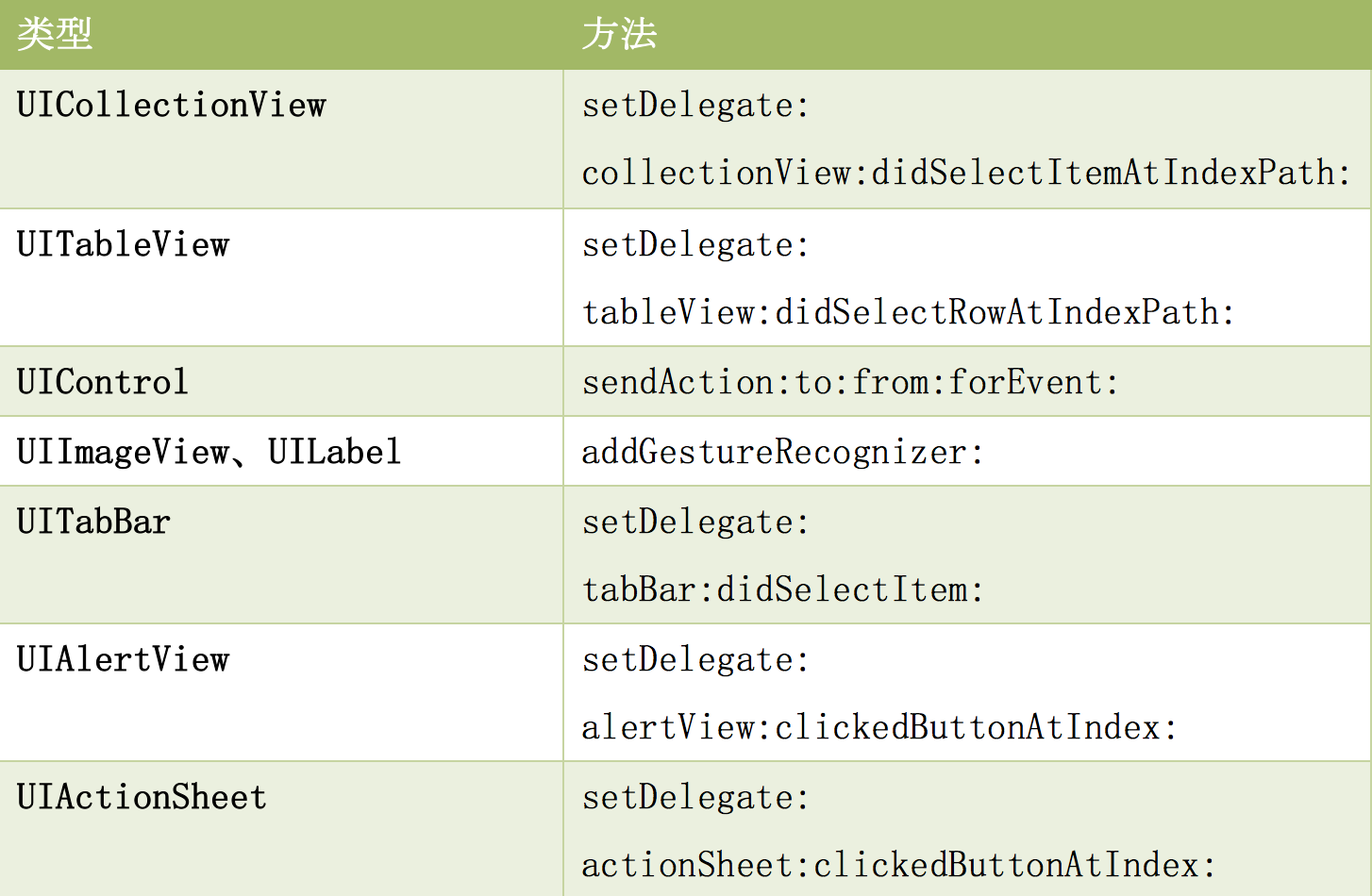Click the tableView:didSelectRowAtIndexPath: method text

pos(908,312)
